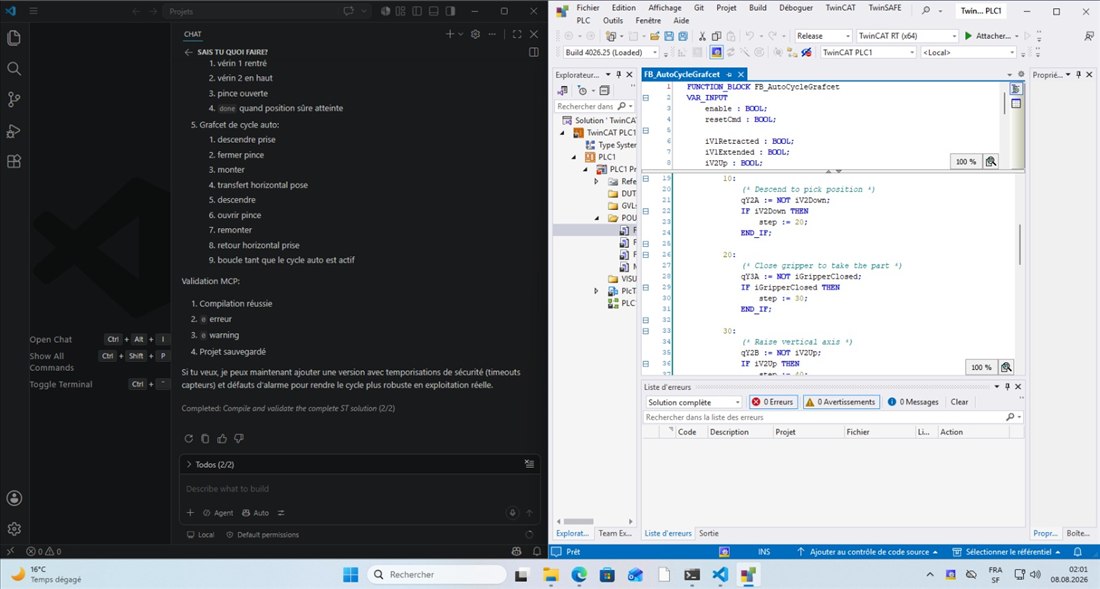Pin the Liste d'erreurs panel
The height and width of the screenshot is (589, 1100).
click(x=1007, y=386)
